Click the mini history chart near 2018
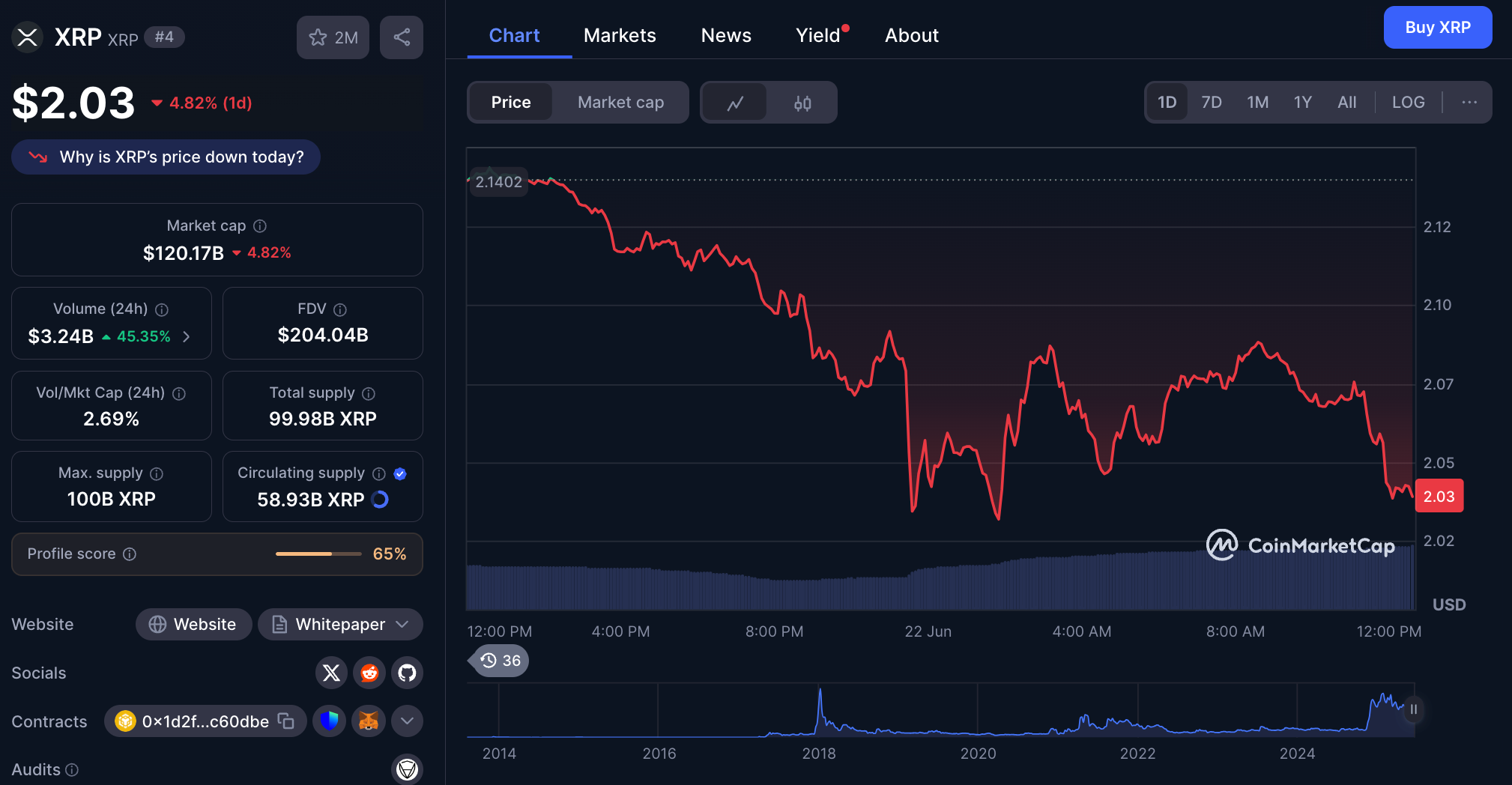Viewport: 1512px width, 785px height. point(819,710)
